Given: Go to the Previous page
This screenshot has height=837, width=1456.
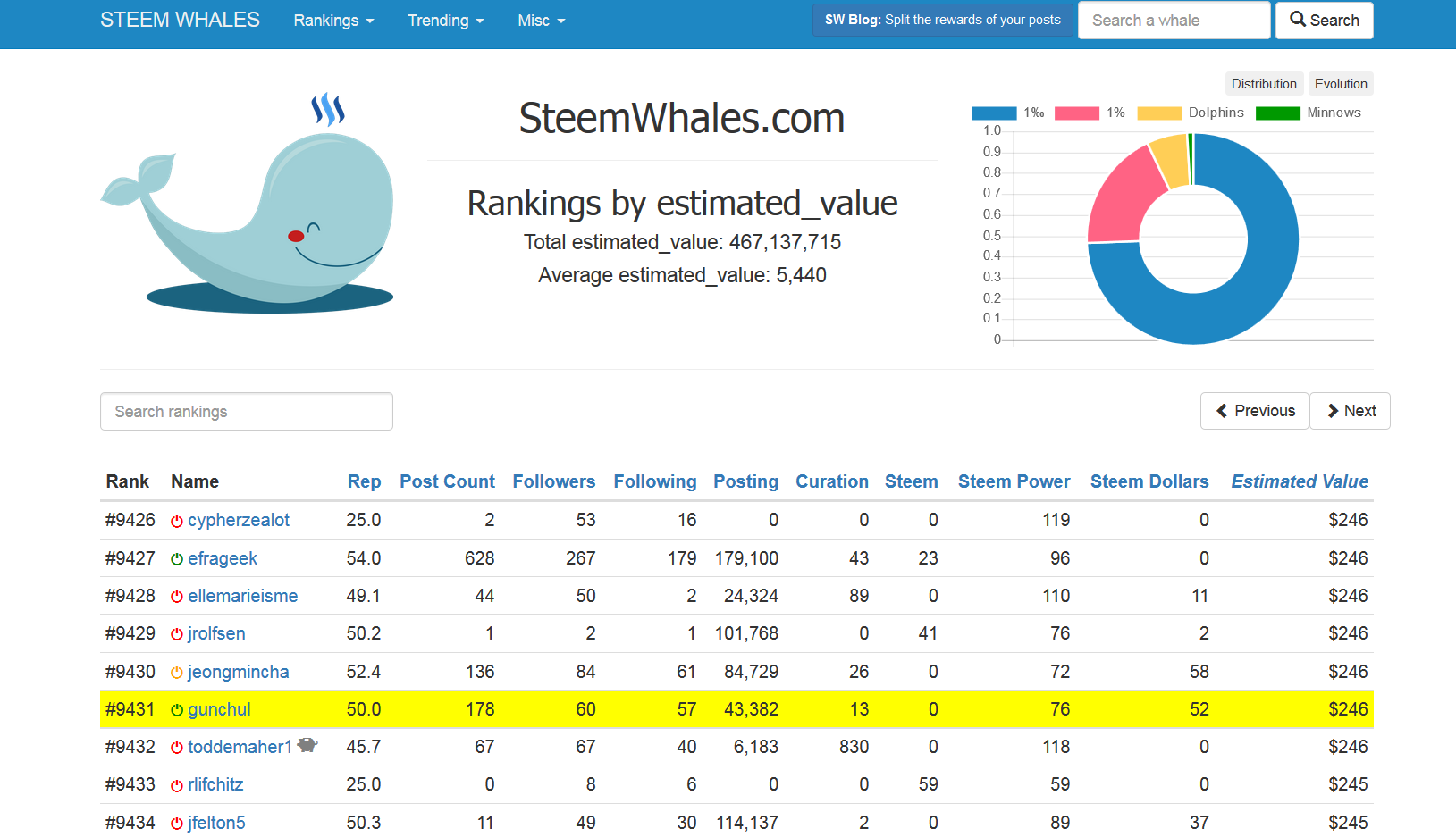Looking at the screenshot, I should click(1255, 411).
